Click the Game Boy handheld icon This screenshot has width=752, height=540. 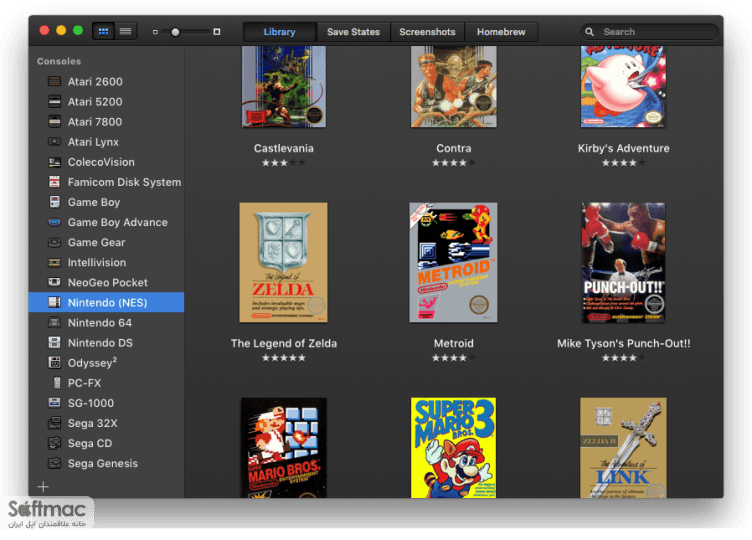[55, 202]
